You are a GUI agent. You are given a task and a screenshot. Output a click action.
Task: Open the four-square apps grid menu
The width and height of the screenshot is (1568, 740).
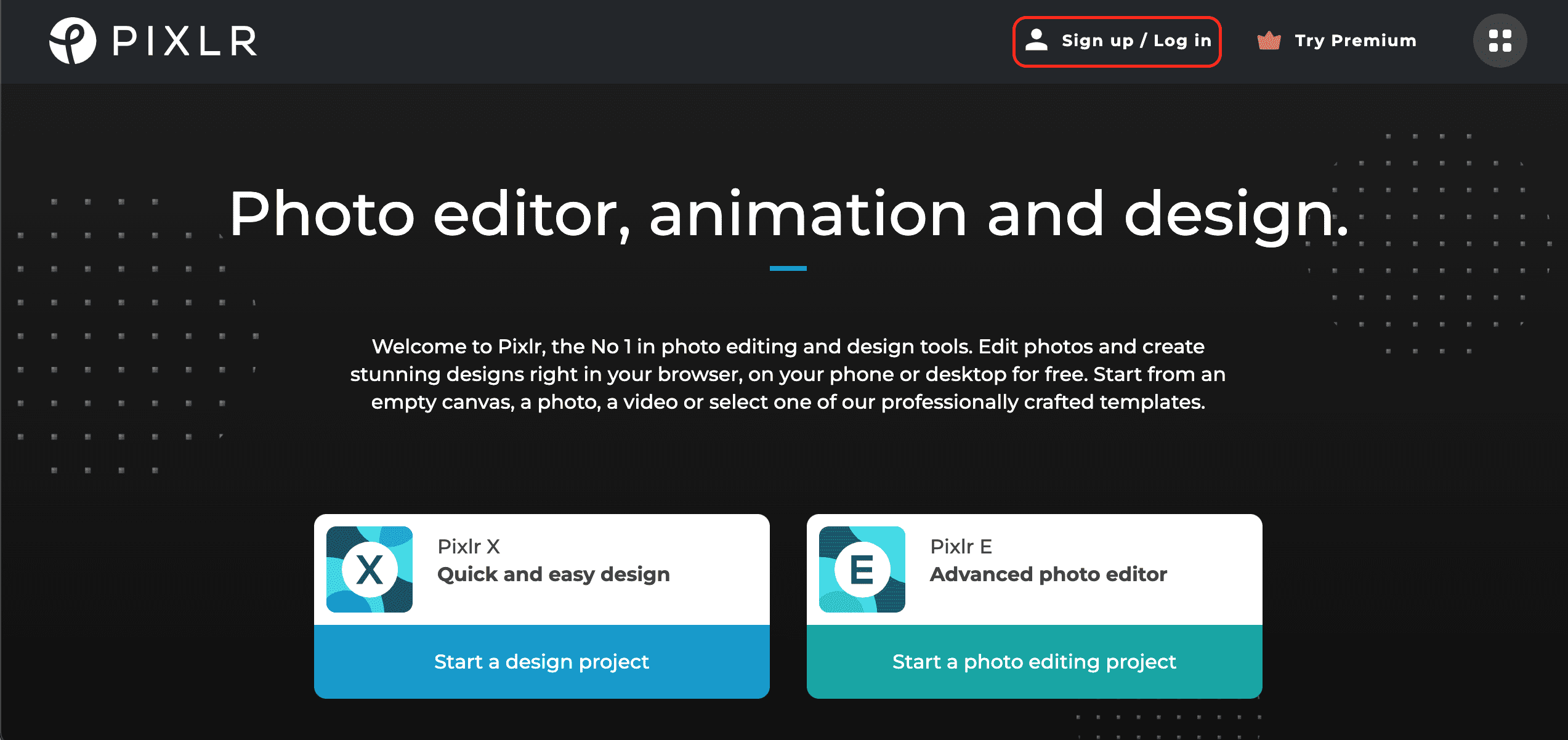[1500, 41]
